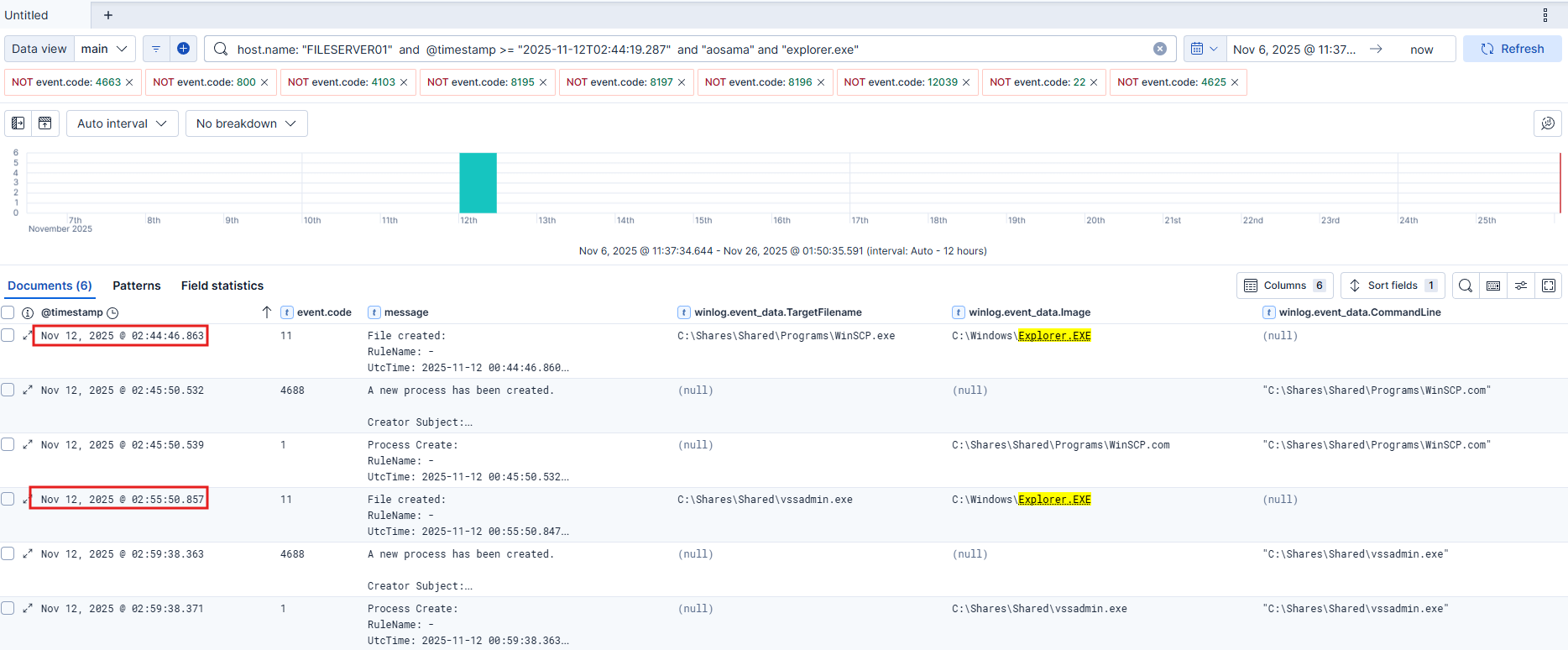This screenshot has width=1568, height=650.
Task: Click the Refresh button
Action: point(1512,49)
